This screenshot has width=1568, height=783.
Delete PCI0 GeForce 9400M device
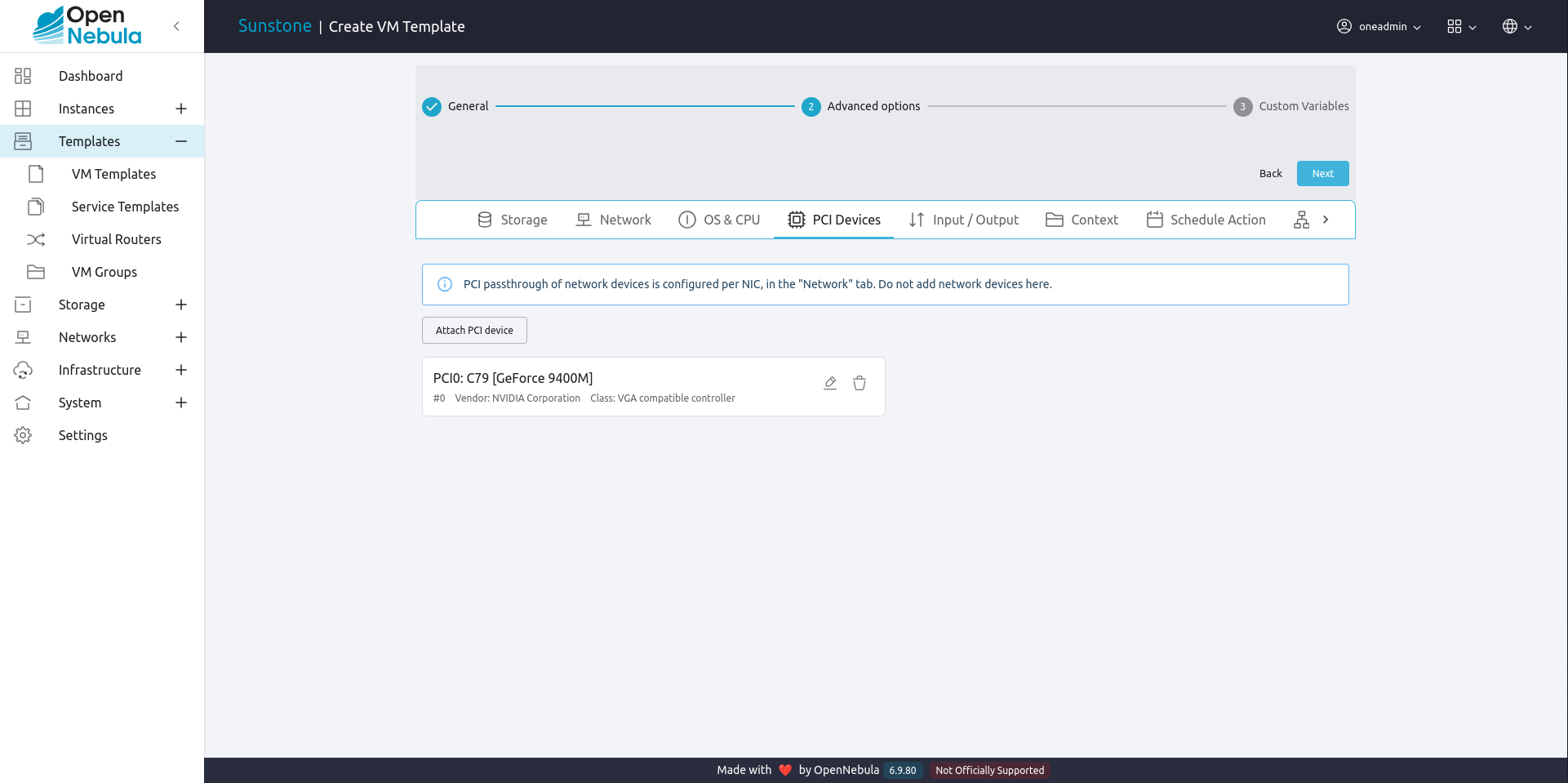(860, 383)
